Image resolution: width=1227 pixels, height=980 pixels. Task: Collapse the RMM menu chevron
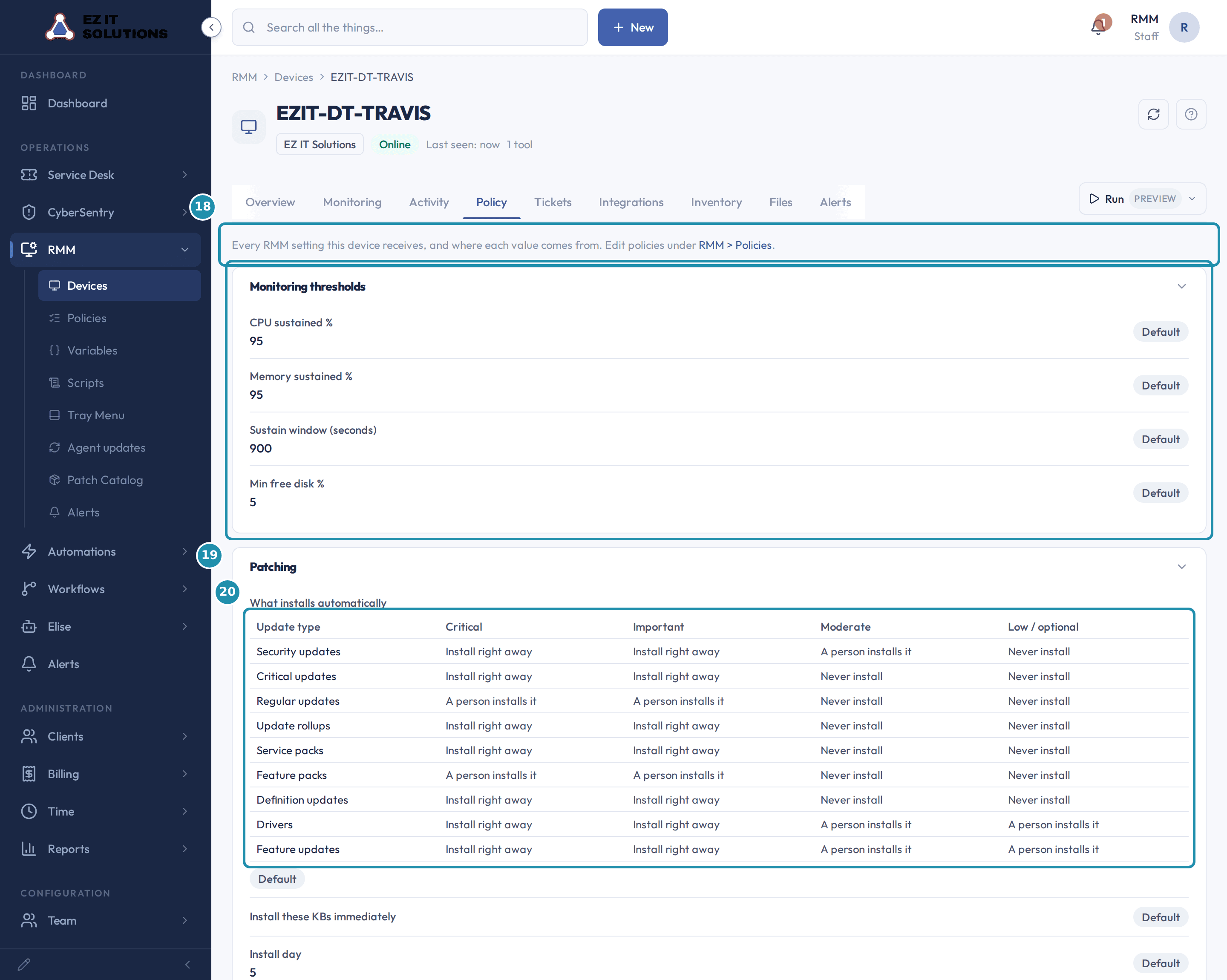point(185,249)
